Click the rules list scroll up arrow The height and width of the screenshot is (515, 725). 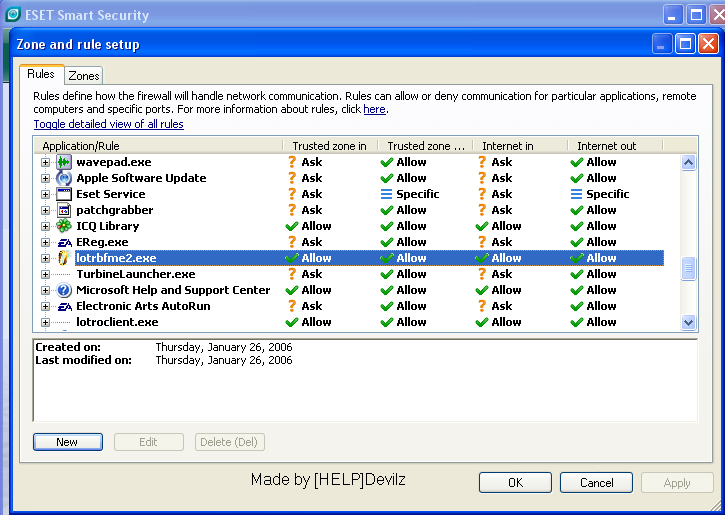coord(688,162)
